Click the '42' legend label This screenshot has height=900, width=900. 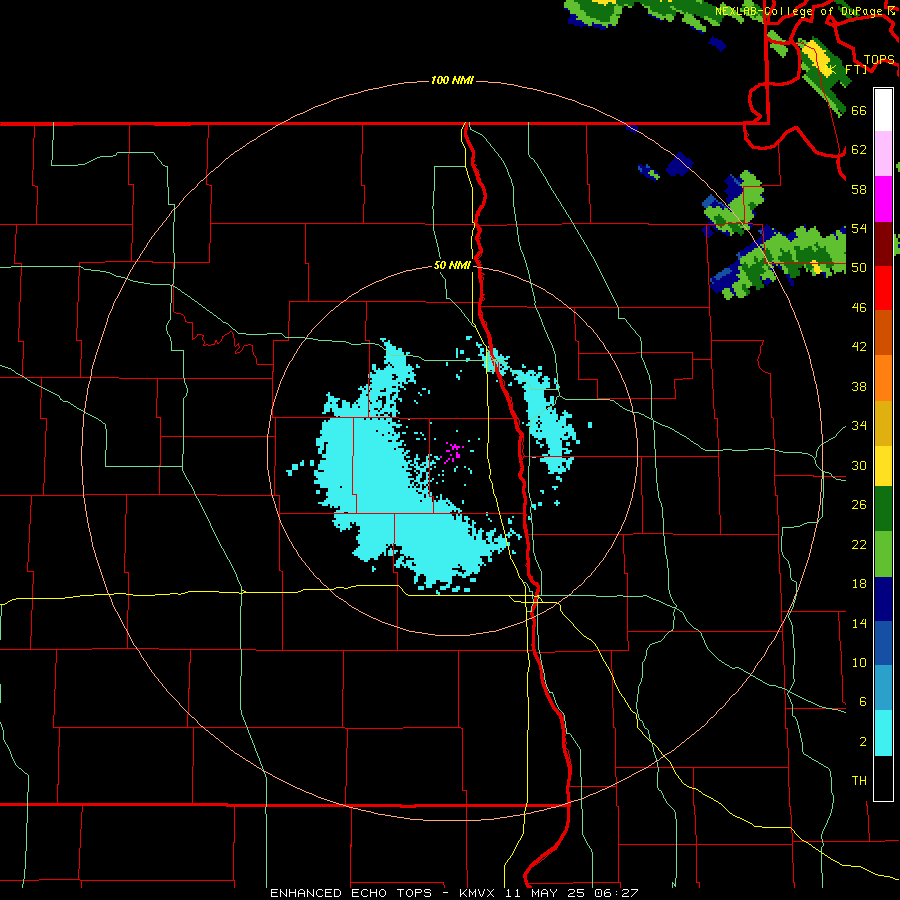point(859,347)
